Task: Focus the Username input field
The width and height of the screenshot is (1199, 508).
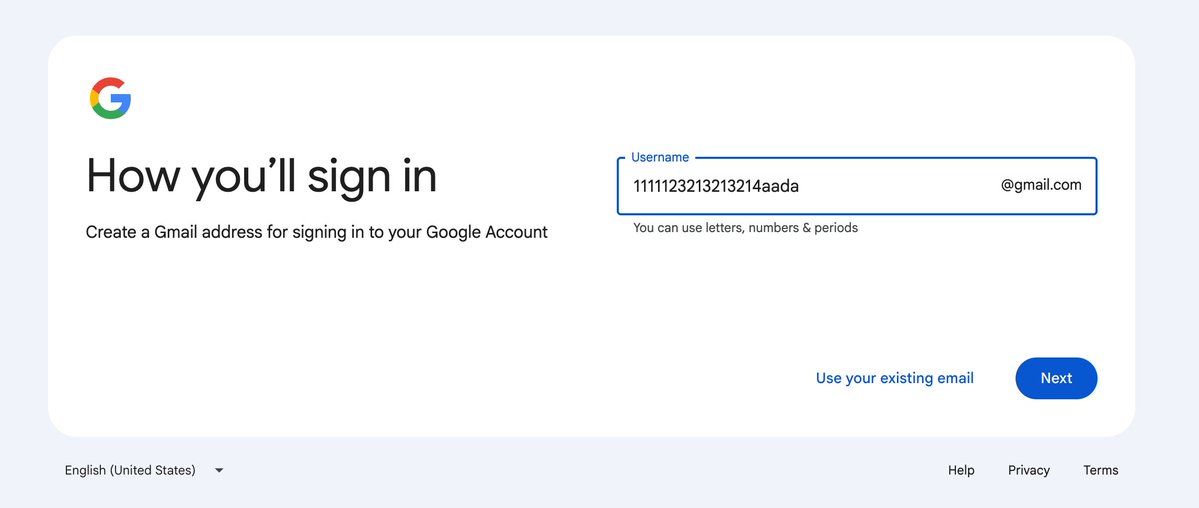Action: coord(857,186)
